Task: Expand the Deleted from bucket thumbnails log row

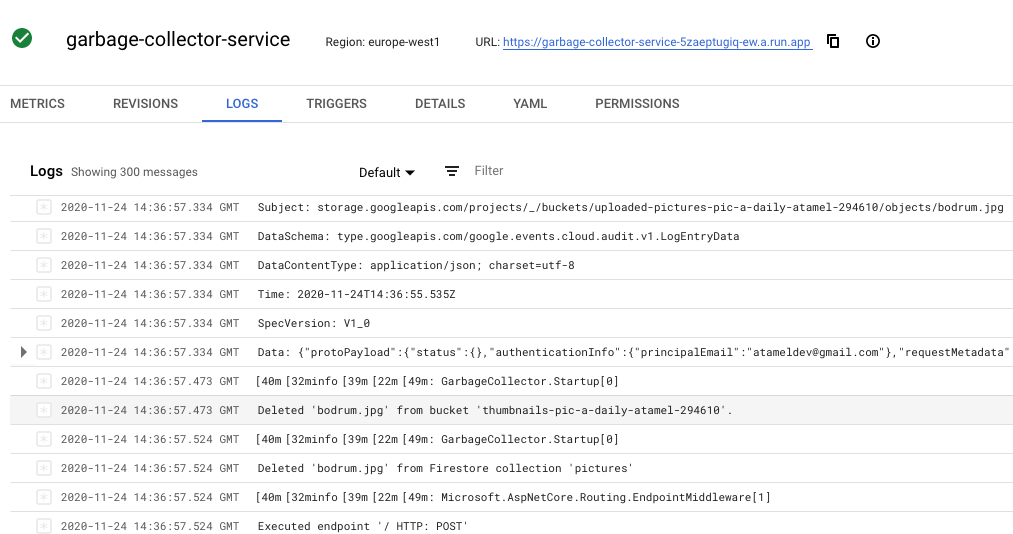Action: (494, 410)
